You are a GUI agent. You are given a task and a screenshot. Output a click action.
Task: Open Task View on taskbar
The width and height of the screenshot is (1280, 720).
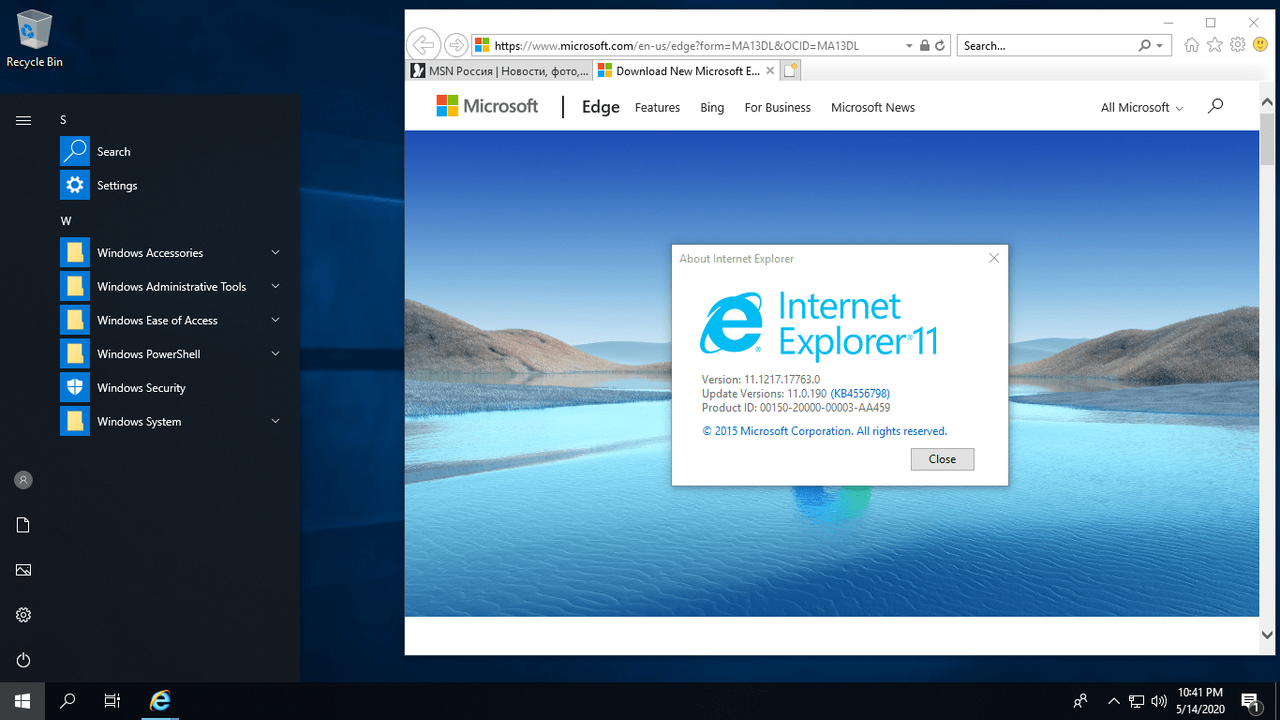(113, 701)
